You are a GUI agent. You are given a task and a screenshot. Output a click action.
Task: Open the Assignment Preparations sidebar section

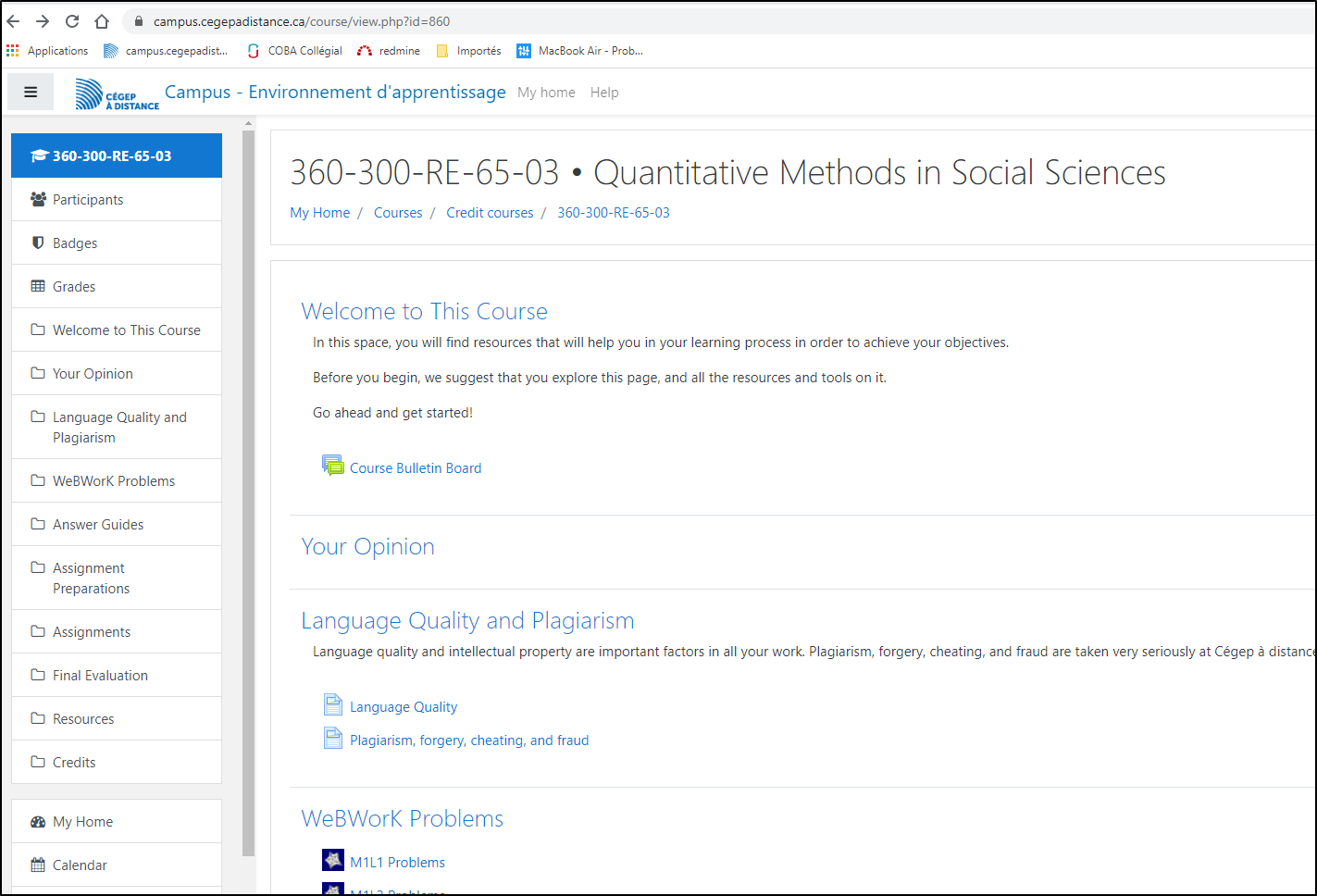(x=91, y=579)
